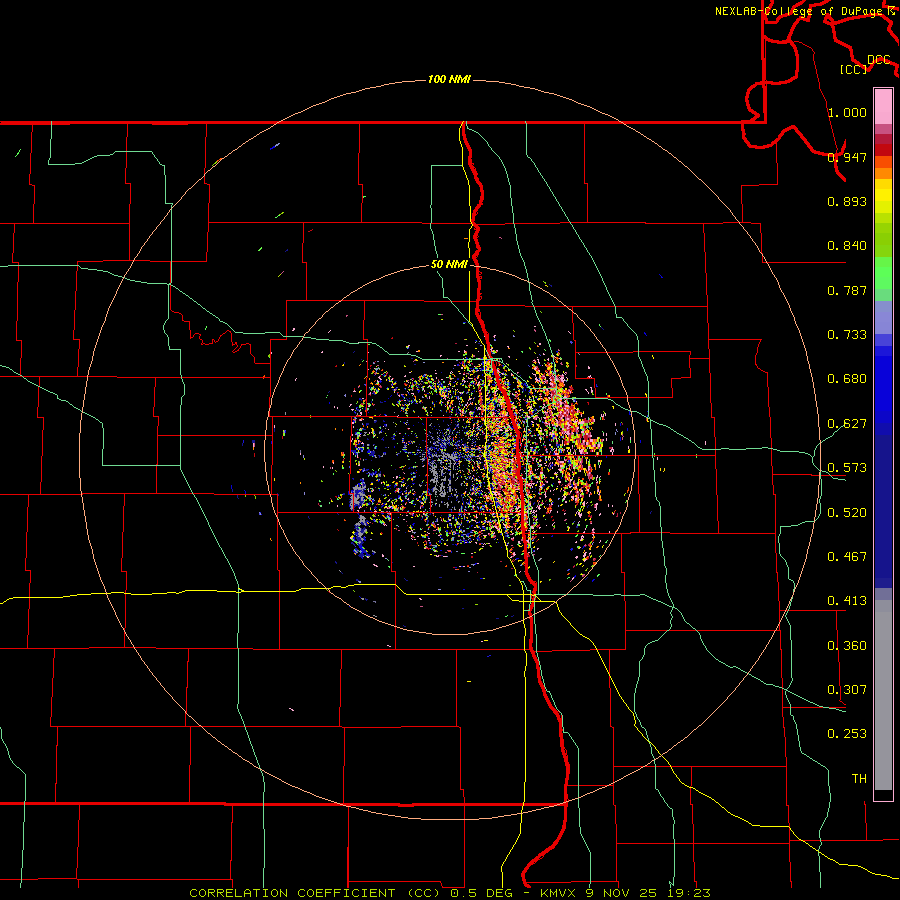Click the 0.467 color scale value
Image resolution: width=900 pixels, height=900 pixels.
click(x=847, y=557)
